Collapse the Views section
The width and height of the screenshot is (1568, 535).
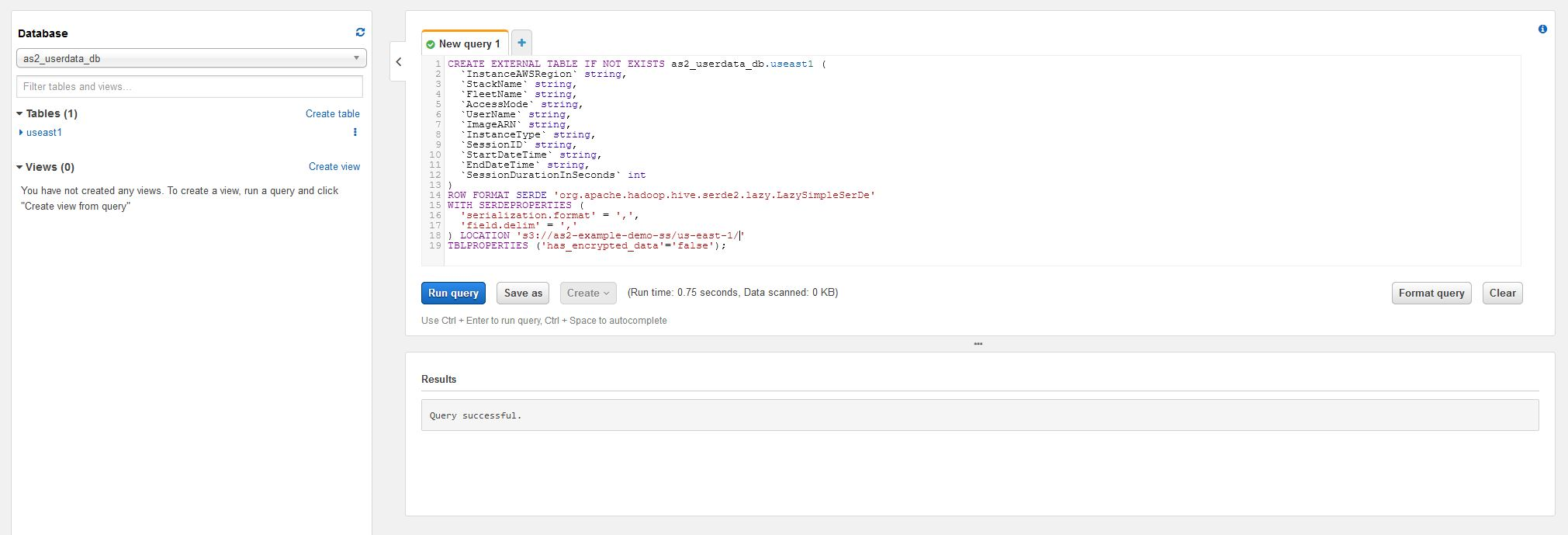(20, 167)
